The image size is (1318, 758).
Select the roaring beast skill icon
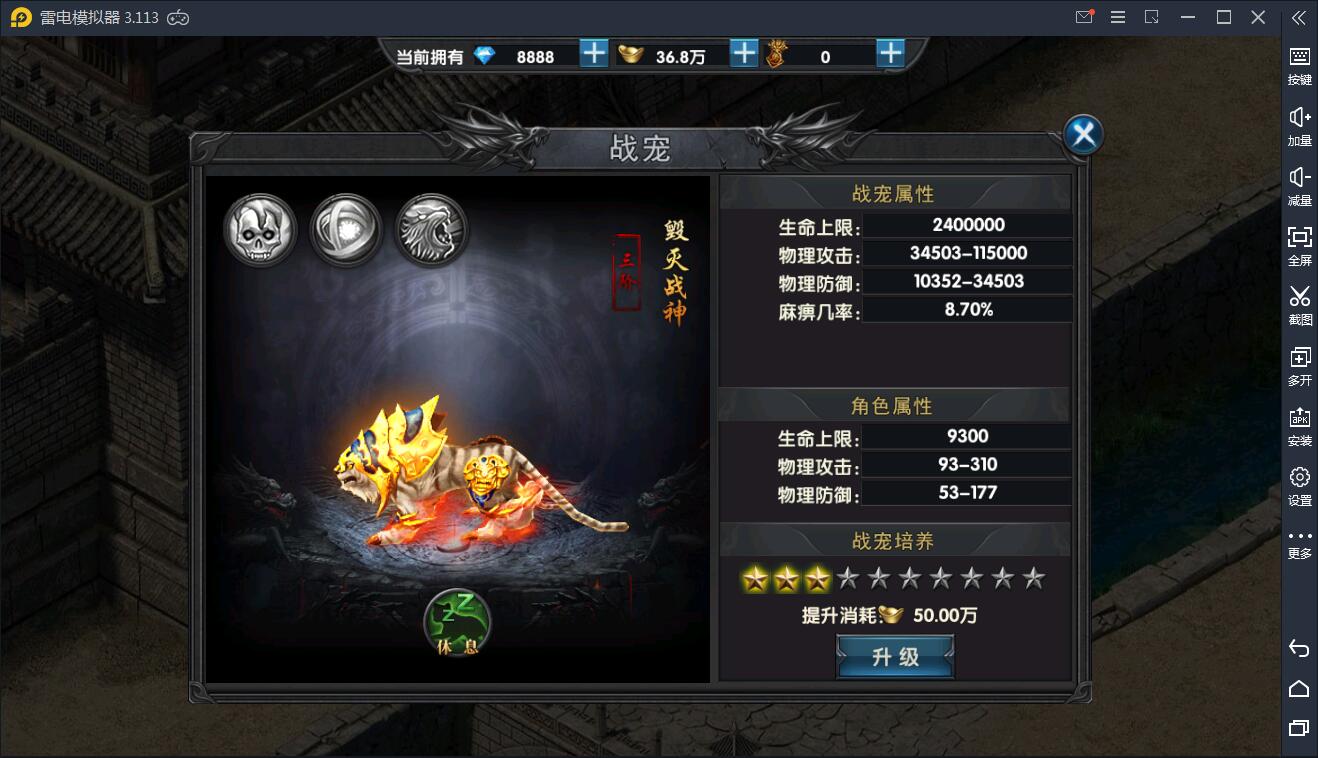pos(432,229)
